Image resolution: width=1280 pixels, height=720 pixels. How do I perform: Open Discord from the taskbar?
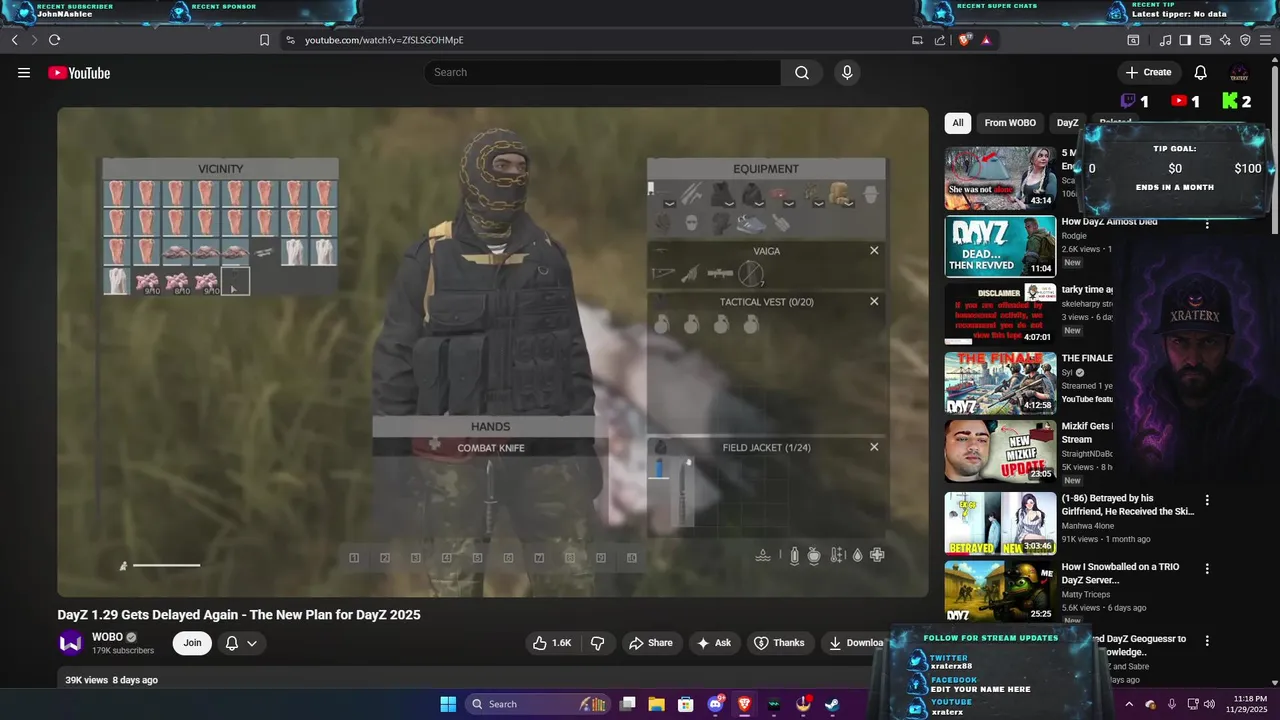point(716,704)
